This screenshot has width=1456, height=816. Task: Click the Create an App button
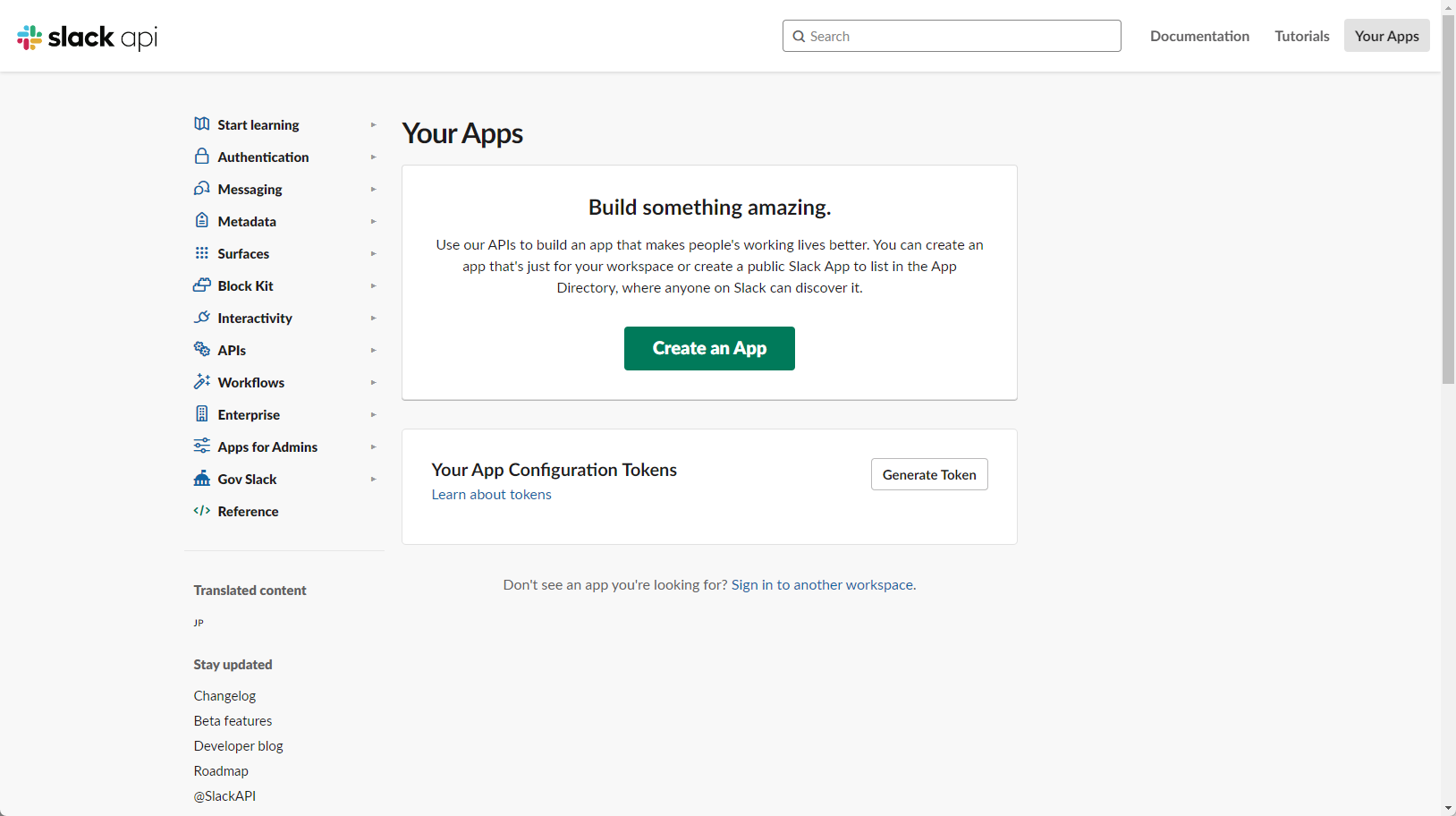coord(709,348)
